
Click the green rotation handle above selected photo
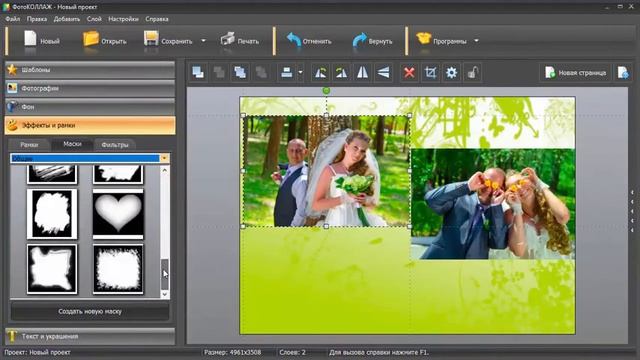326,91
